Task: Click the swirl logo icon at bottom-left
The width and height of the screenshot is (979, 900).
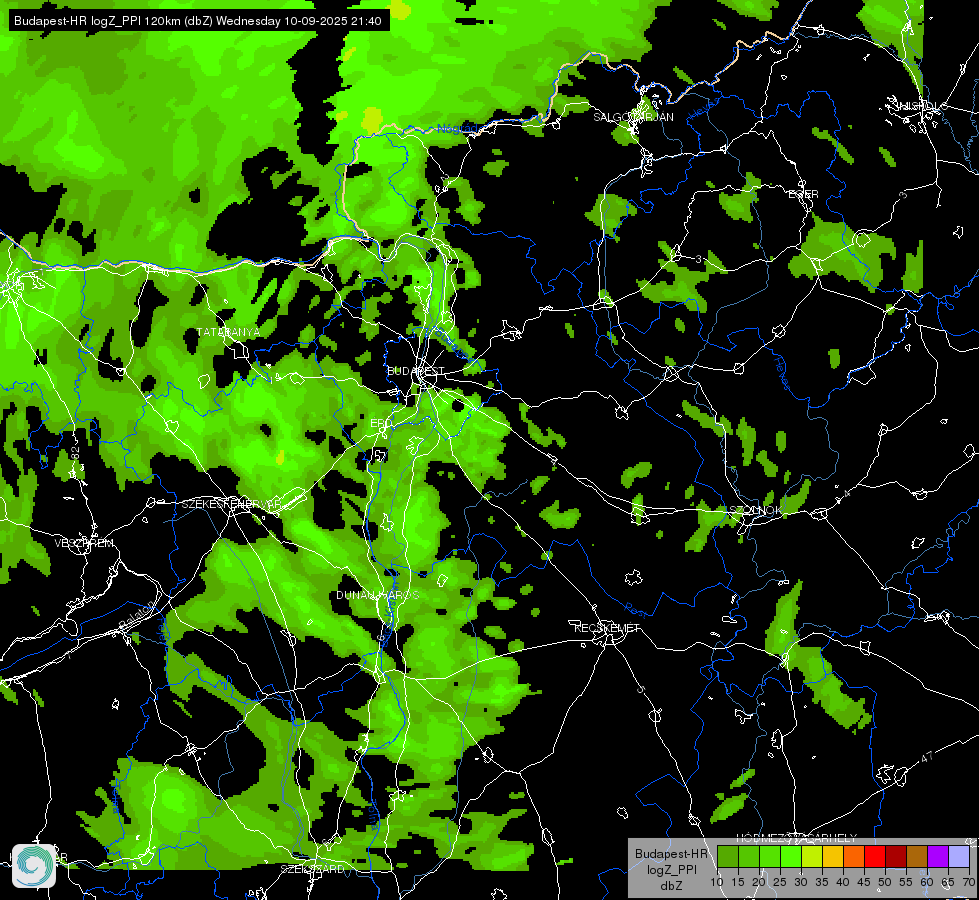Action: tap(34, 866)
